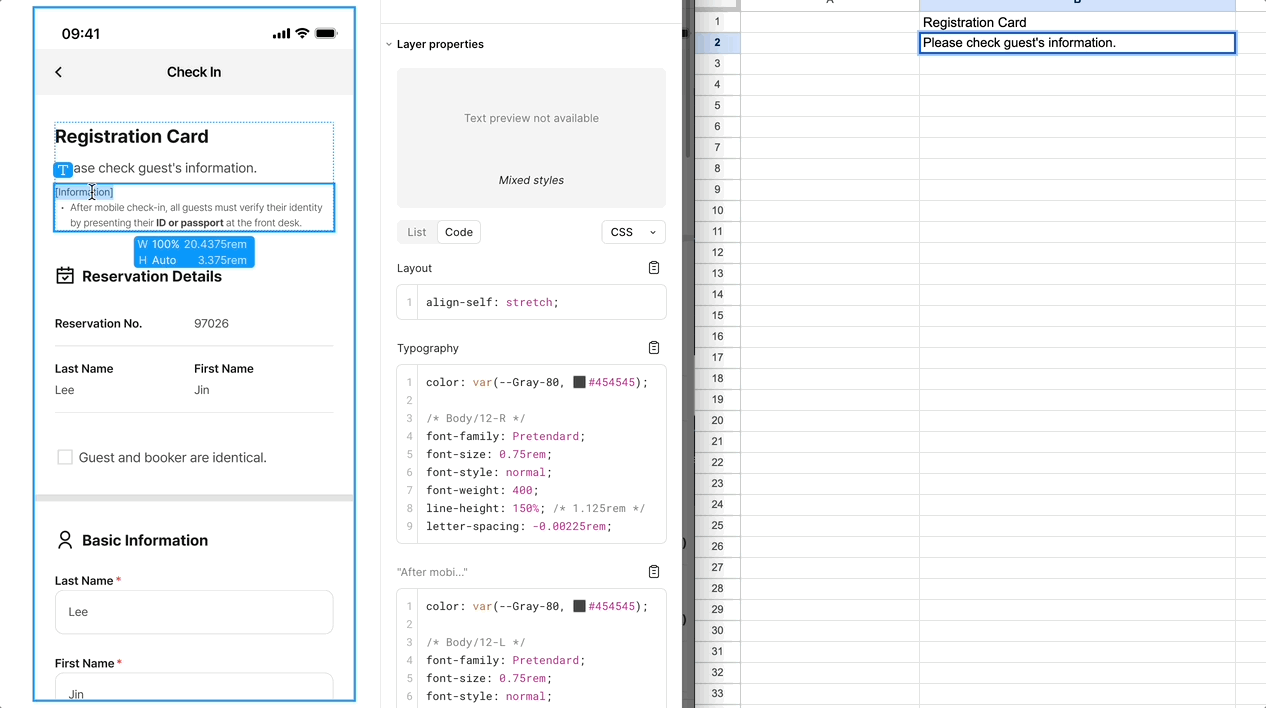Screen dimensions: 1266x708
Task: Copy the Layout CSS code
Action: [x=654, y=268]
